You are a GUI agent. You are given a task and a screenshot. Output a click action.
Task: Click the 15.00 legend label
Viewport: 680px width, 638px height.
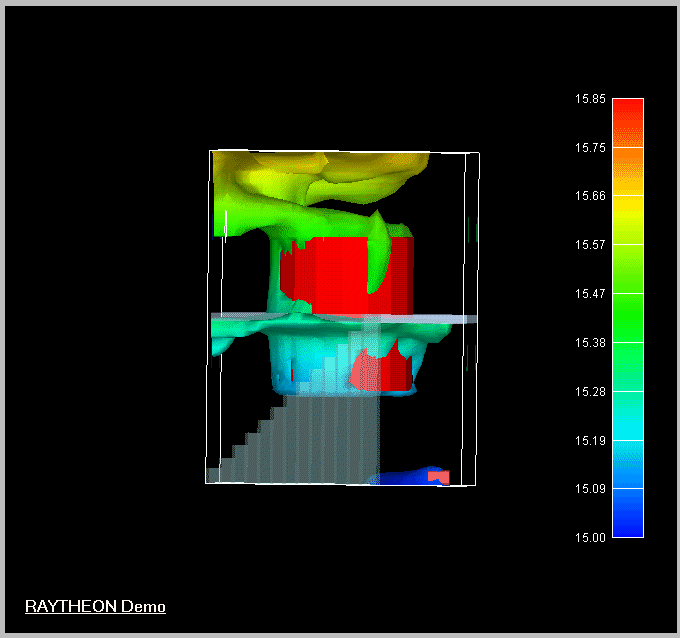590,538
